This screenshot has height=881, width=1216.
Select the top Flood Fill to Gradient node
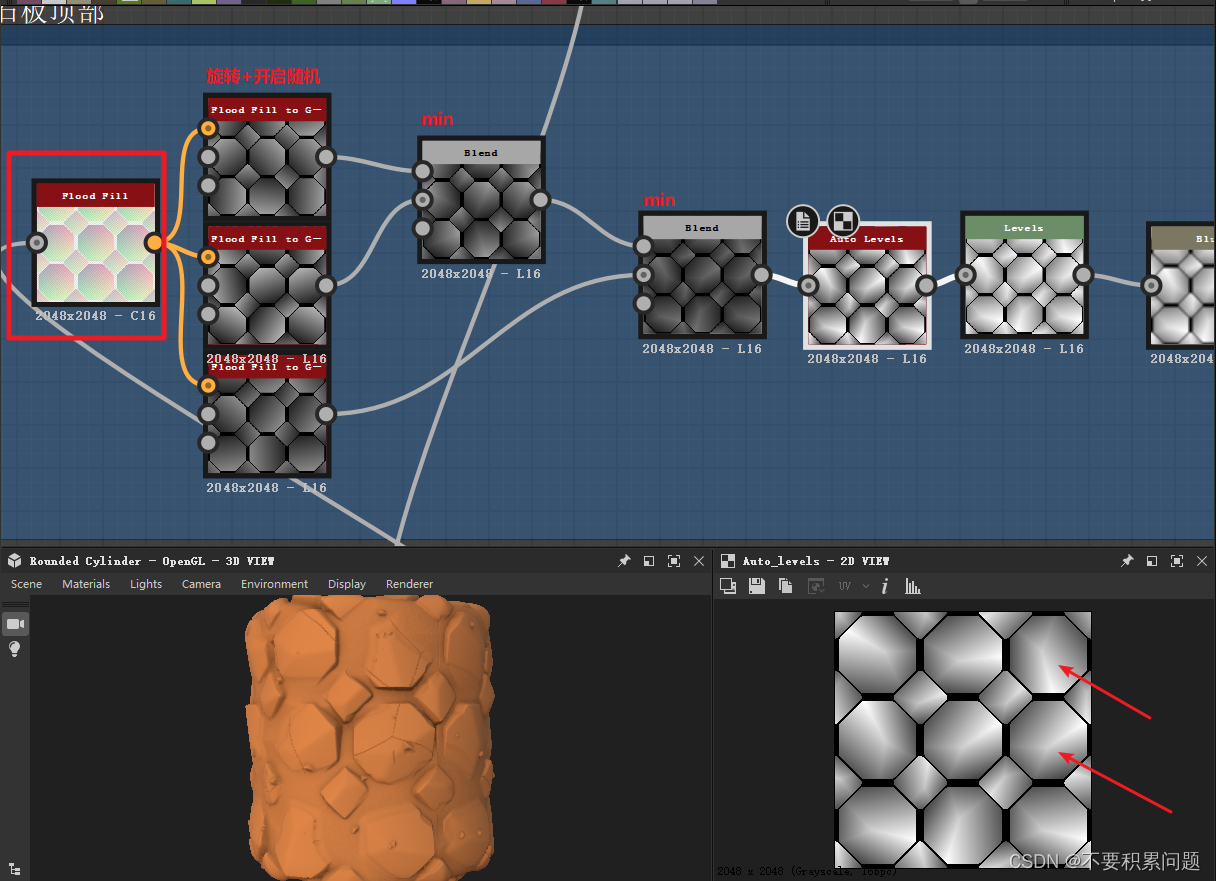click(267, 157)
